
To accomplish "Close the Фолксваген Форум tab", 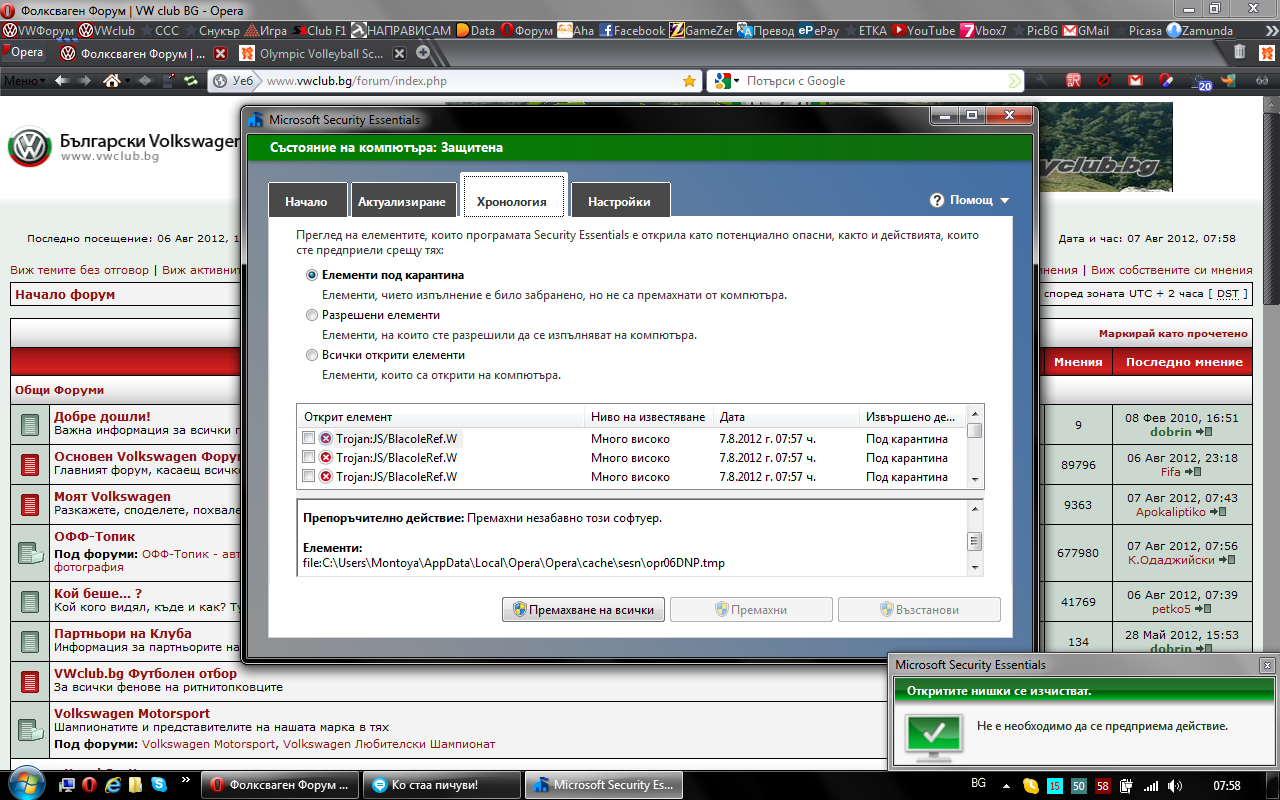I will (x=220, y=54).
